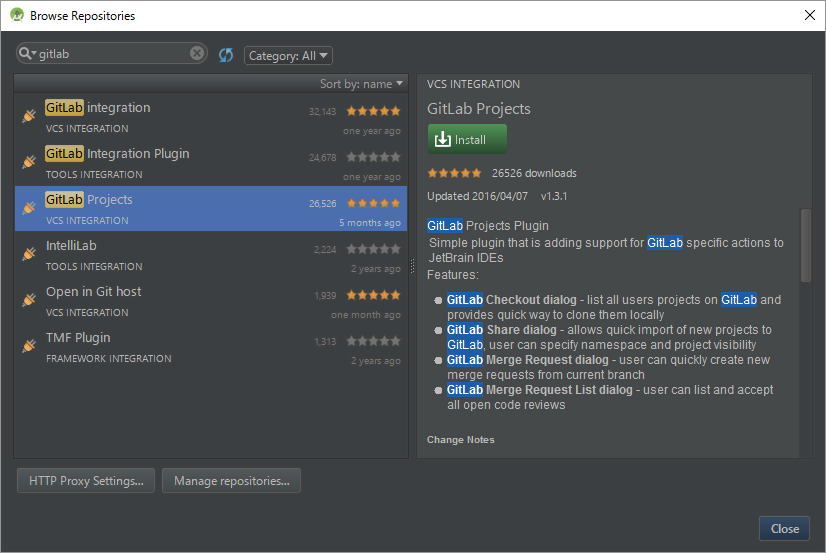Install the GitLab Projects plugin
826x553 pixels.
pyautogui.click(x=467, y=139)
